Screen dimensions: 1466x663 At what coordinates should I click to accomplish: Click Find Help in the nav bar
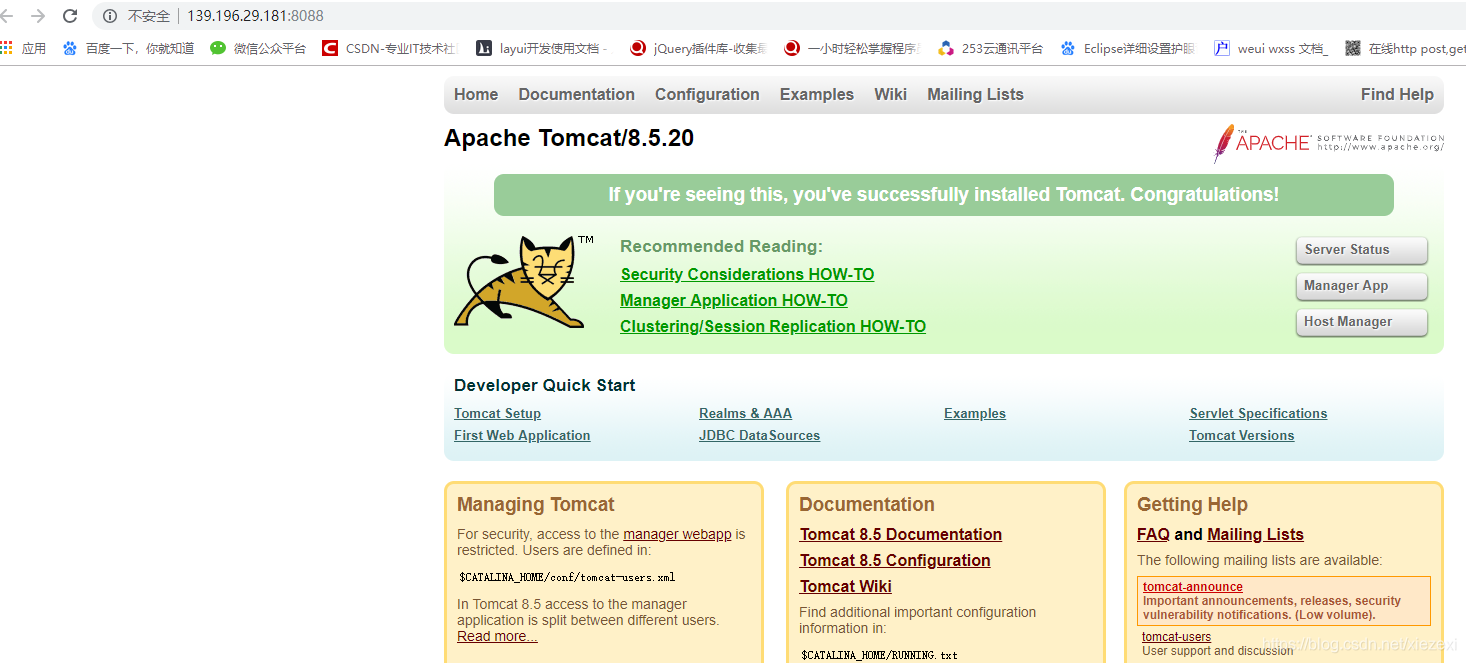pos(1397,94)
